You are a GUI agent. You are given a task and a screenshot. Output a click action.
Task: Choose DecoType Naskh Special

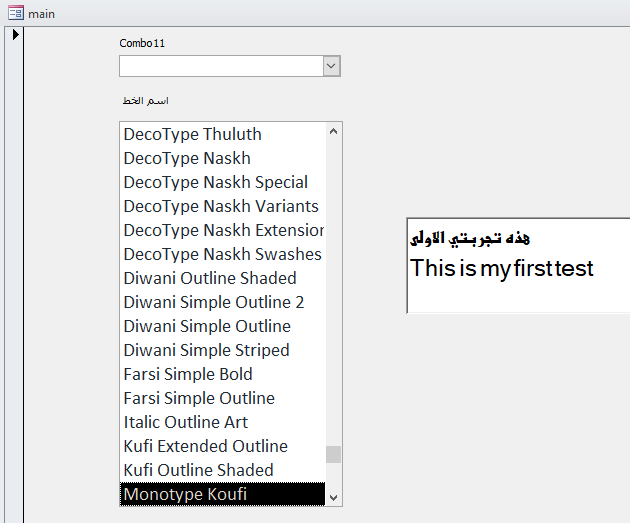click(223, 182)
